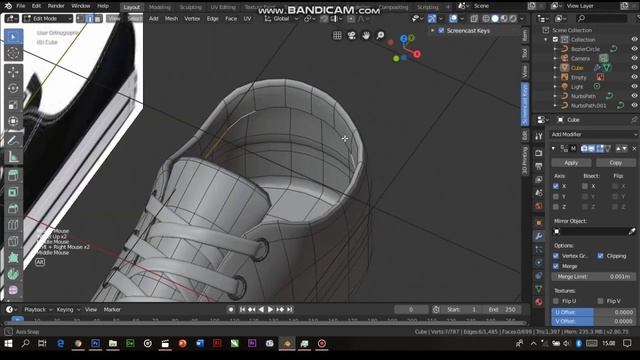Viewport: 640px width, 360px height.
Task: Enable Mirror Axis Z checkbox
Action: coord(556,207)
